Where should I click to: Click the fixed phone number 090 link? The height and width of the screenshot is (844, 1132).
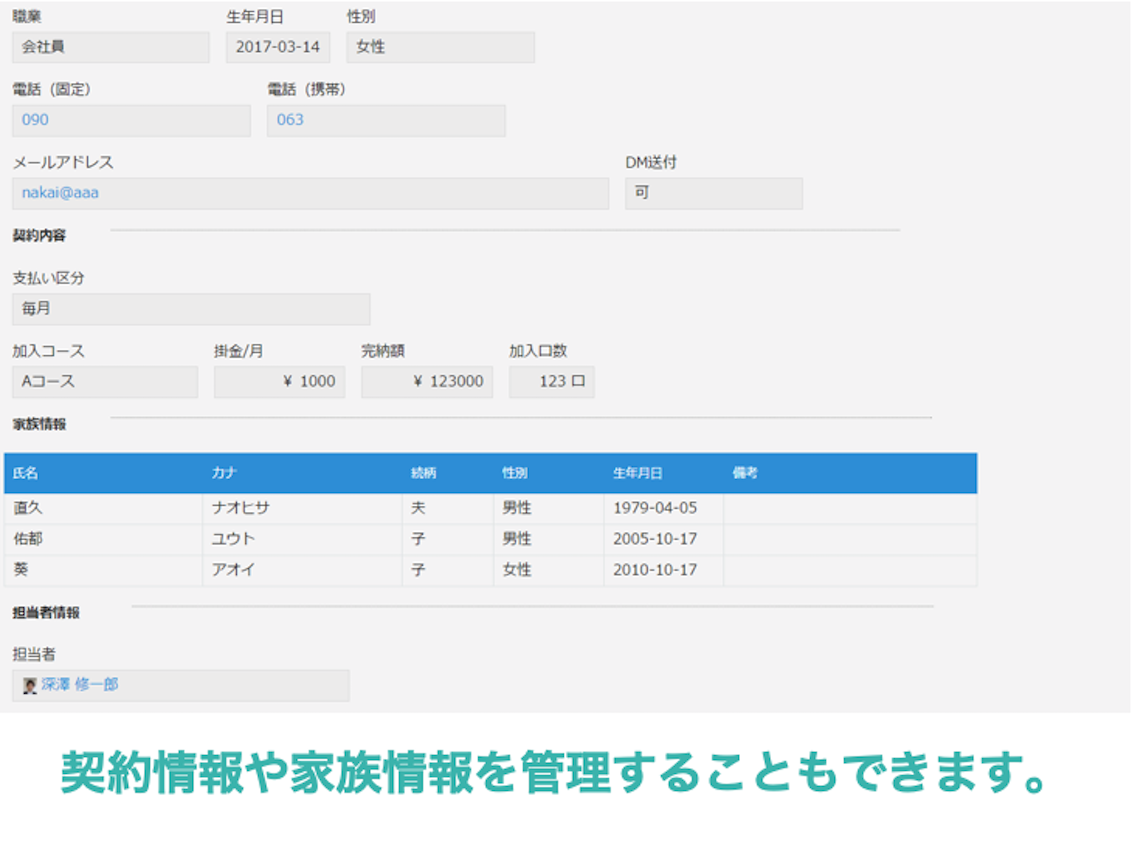pyautogui.click(x=35, y=120)
